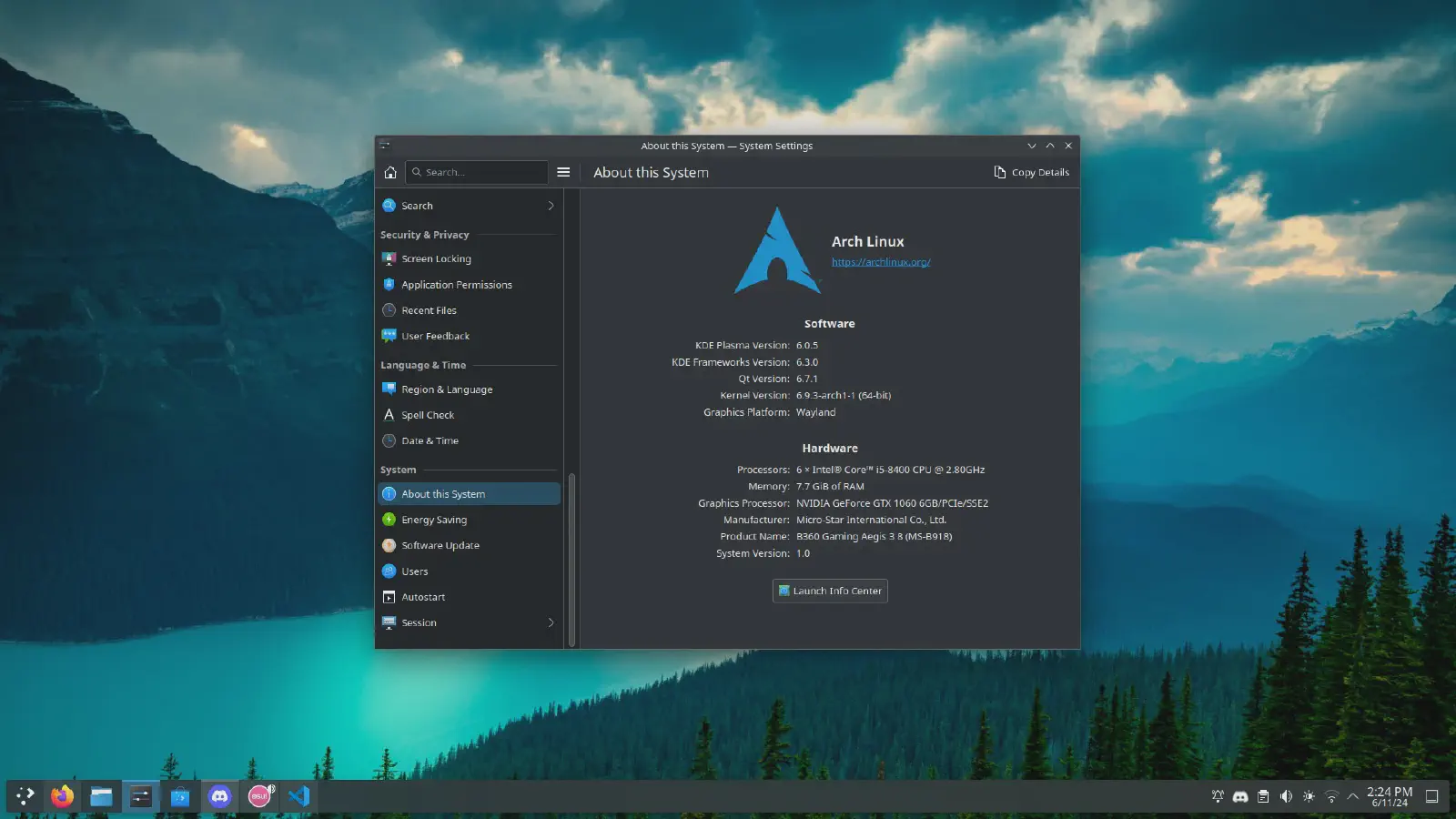This screenshot has height=819, width=1456.
Task: Click Discord tray icon
Action: (x=1240, y=796)
